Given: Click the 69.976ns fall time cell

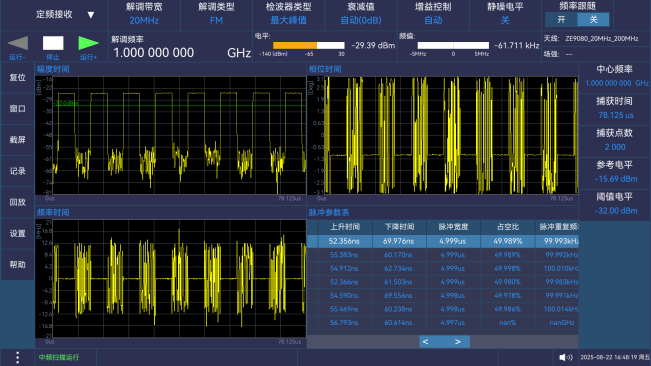Looking at the screenshot, I should (399, 241).
